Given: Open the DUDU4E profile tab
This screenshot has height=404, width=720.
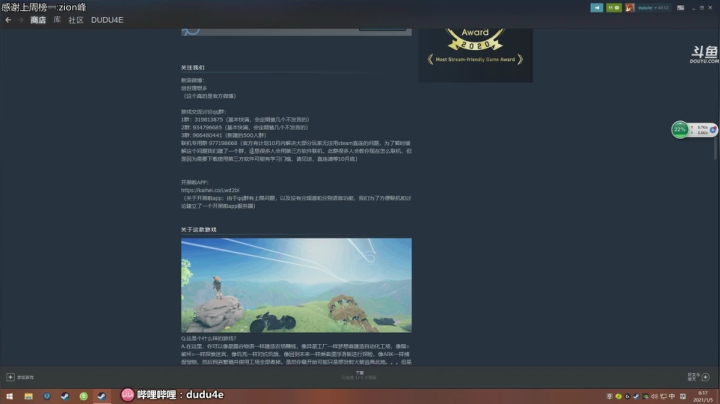Looking at the screenshot, I should coord(107,20).
